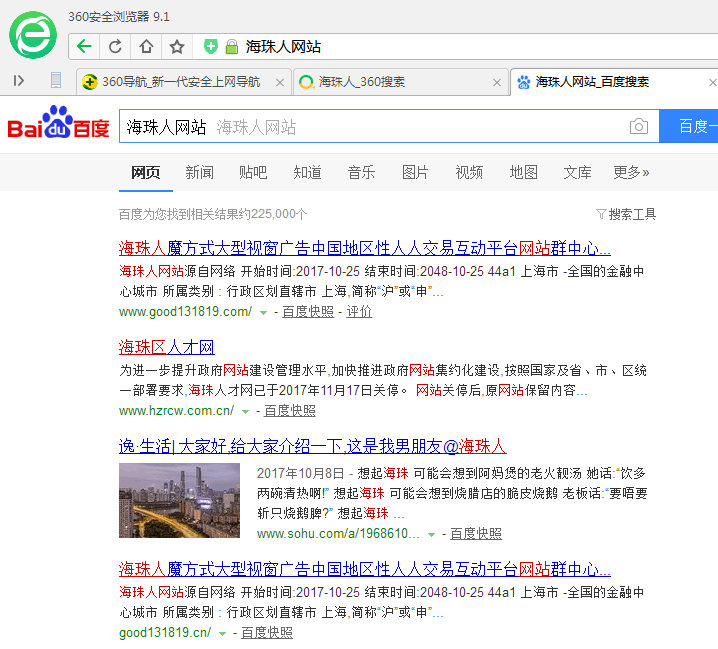Switch to 音乐 search category

361,173
